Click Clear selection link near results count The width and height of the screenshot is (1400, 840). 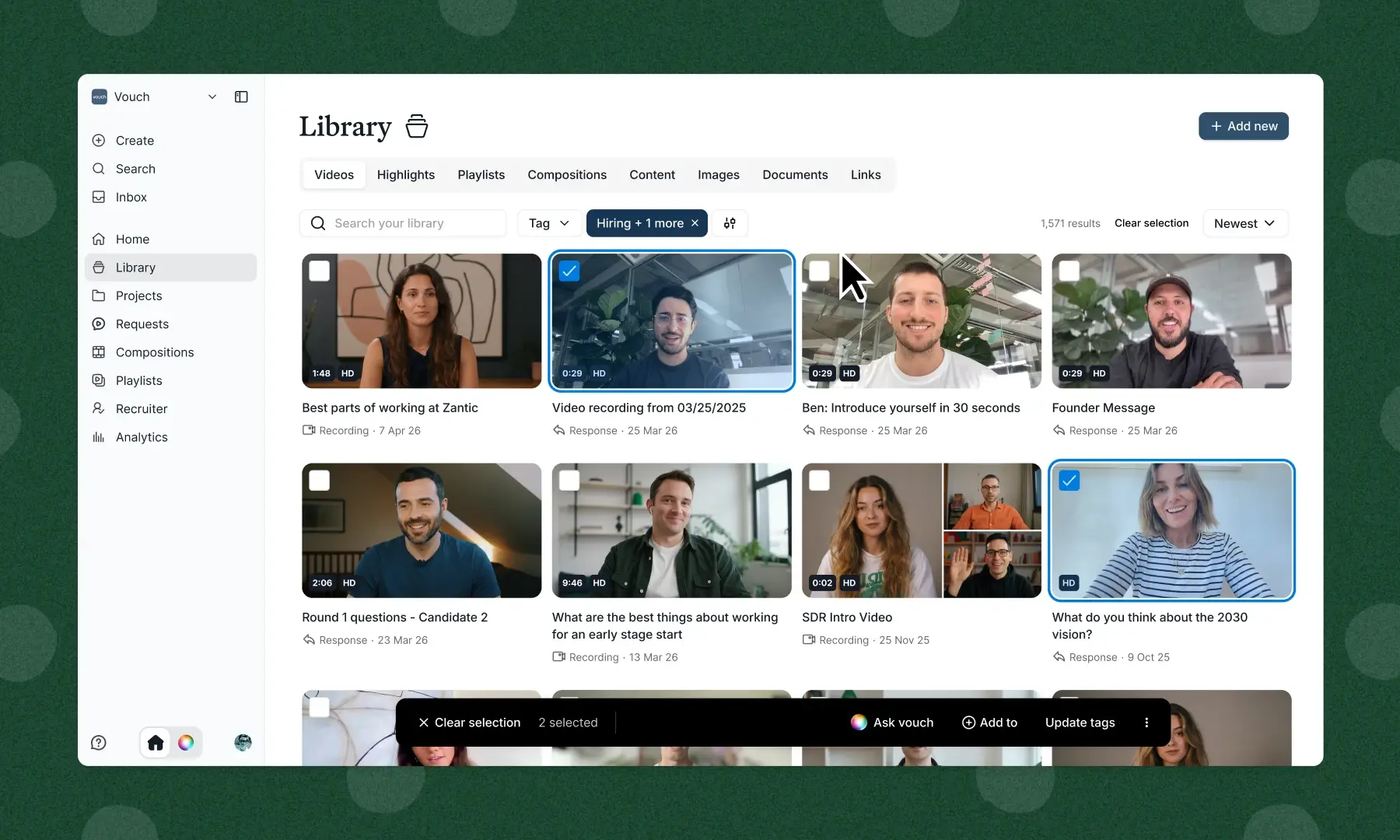[1151, 223]
